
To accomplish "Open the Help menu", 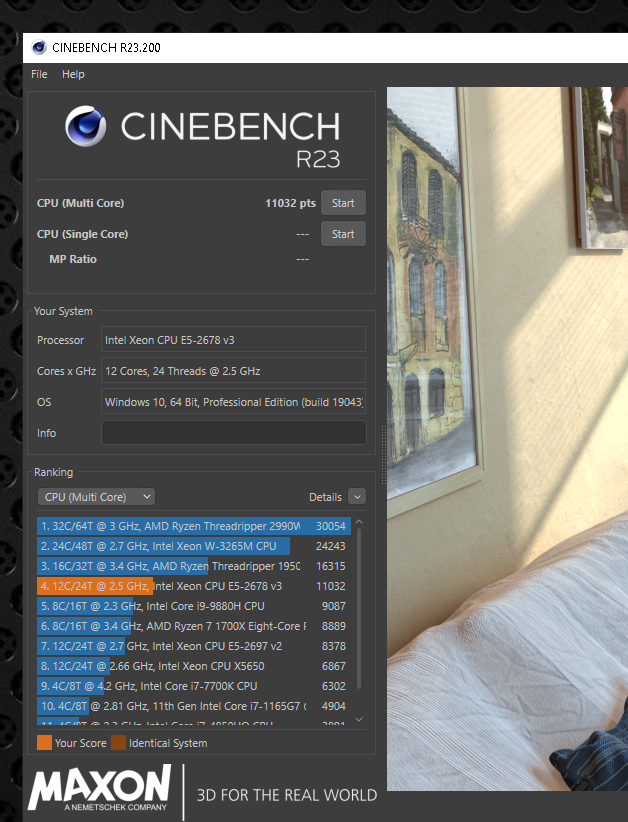I will coord(73,74).
